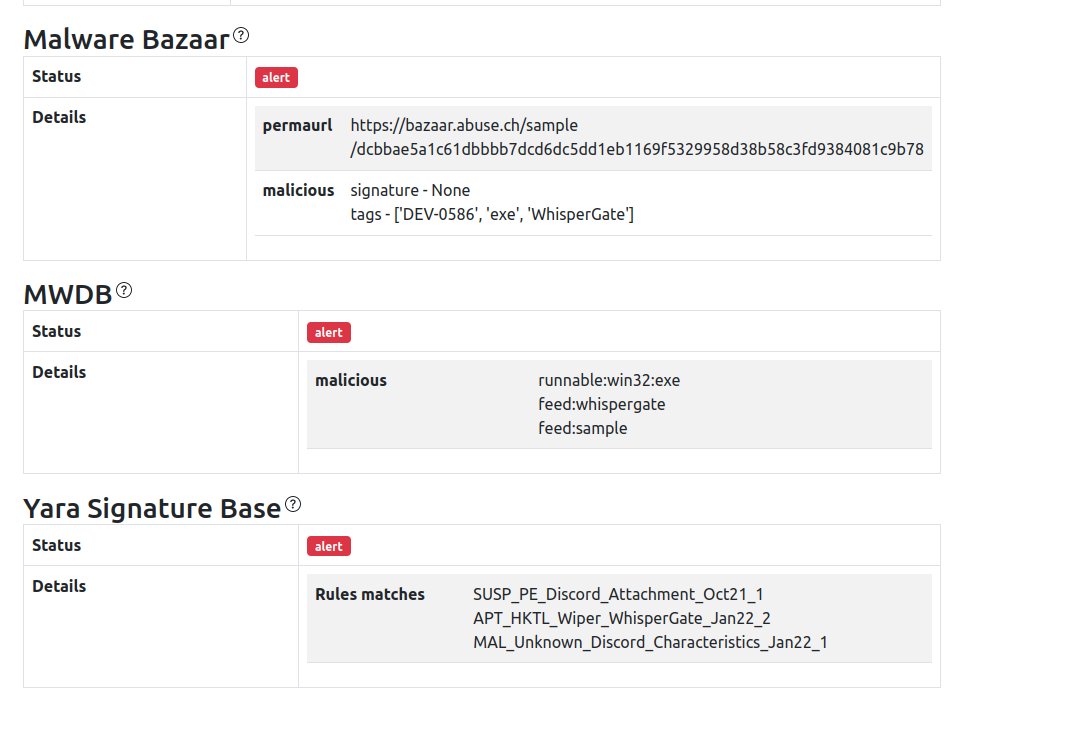1084x746 pixels.
Task: Open the Malware Bazaar help icon
Action: tap(241, 35)
